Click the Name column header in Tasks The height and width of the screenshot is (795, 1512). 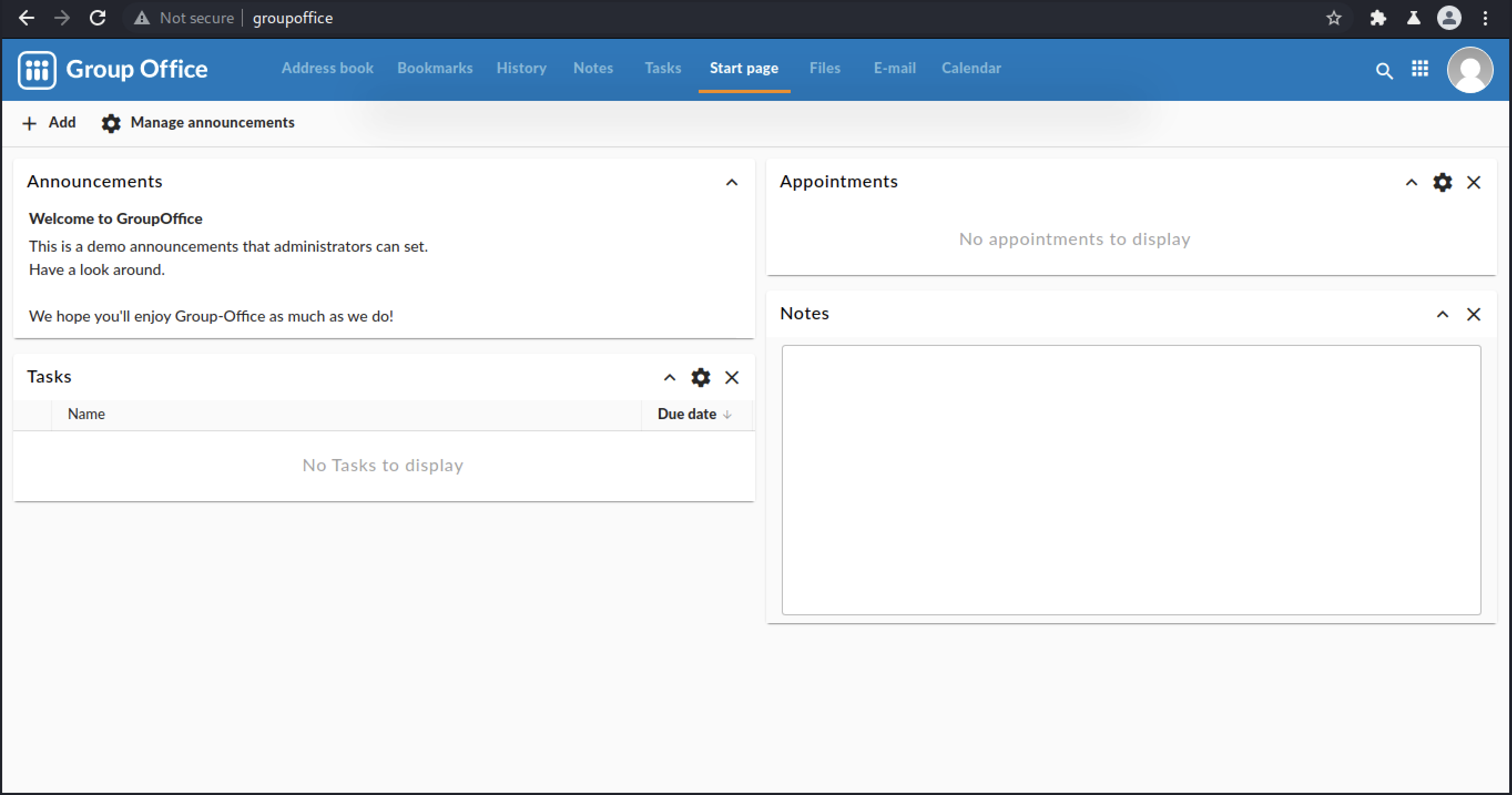(347, 414)
